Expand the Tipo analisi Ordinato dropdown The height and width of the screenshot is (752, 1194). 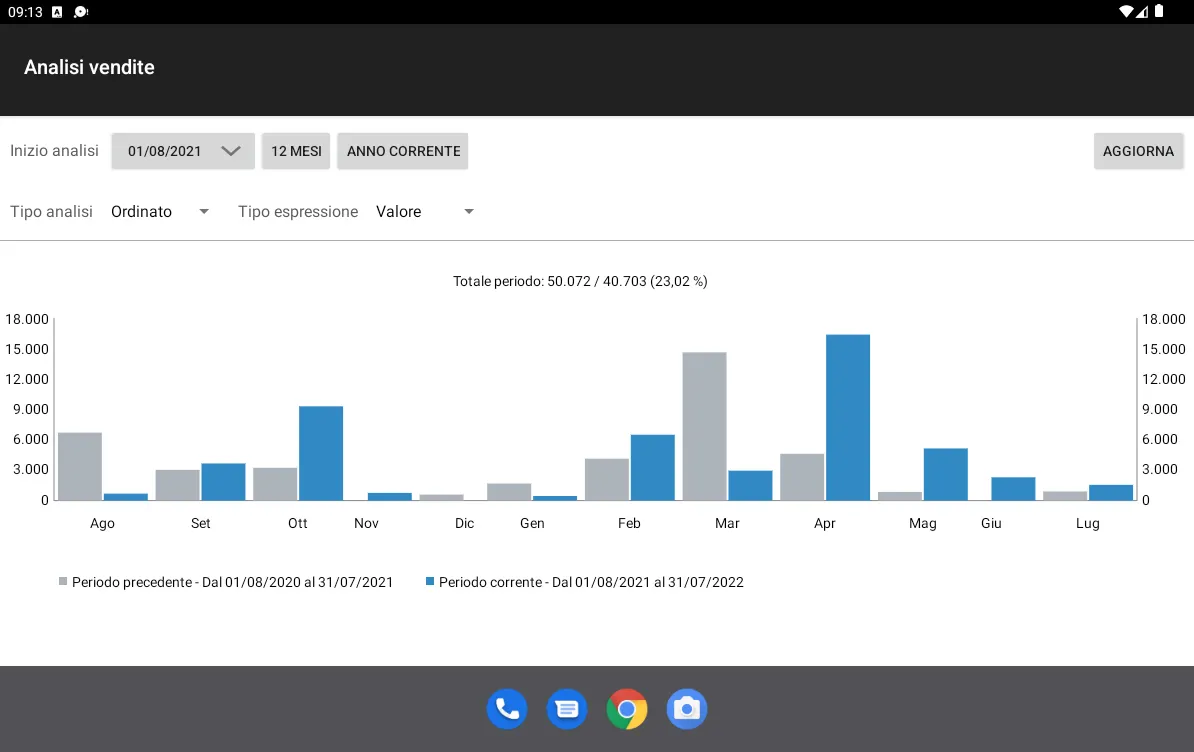[x=160, y=212]
